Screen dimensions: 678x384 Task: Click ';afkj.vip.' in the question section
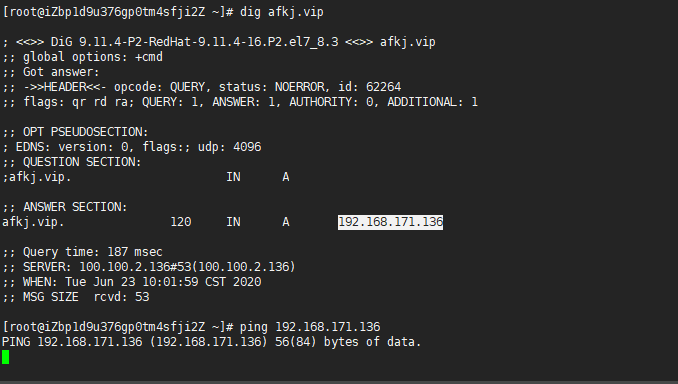37,177
